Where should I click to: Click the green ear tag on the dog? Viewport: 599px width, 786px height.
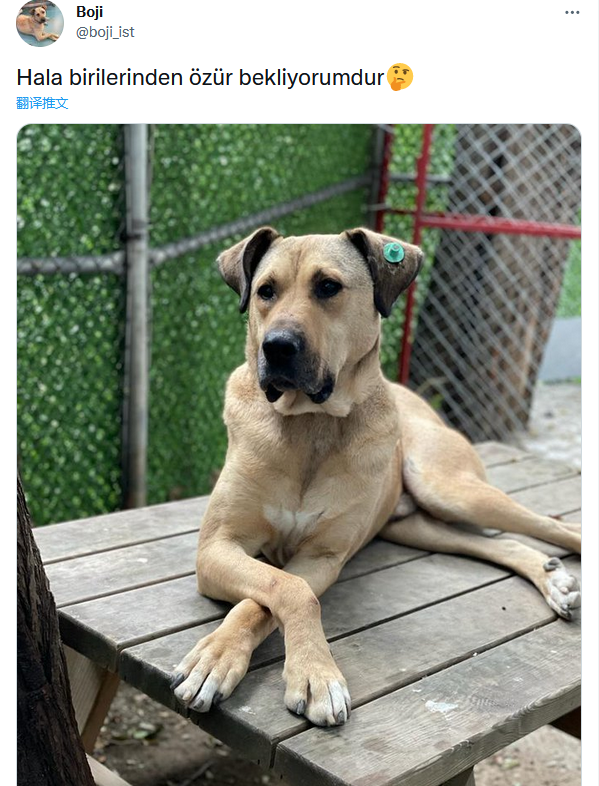(393, 253)
